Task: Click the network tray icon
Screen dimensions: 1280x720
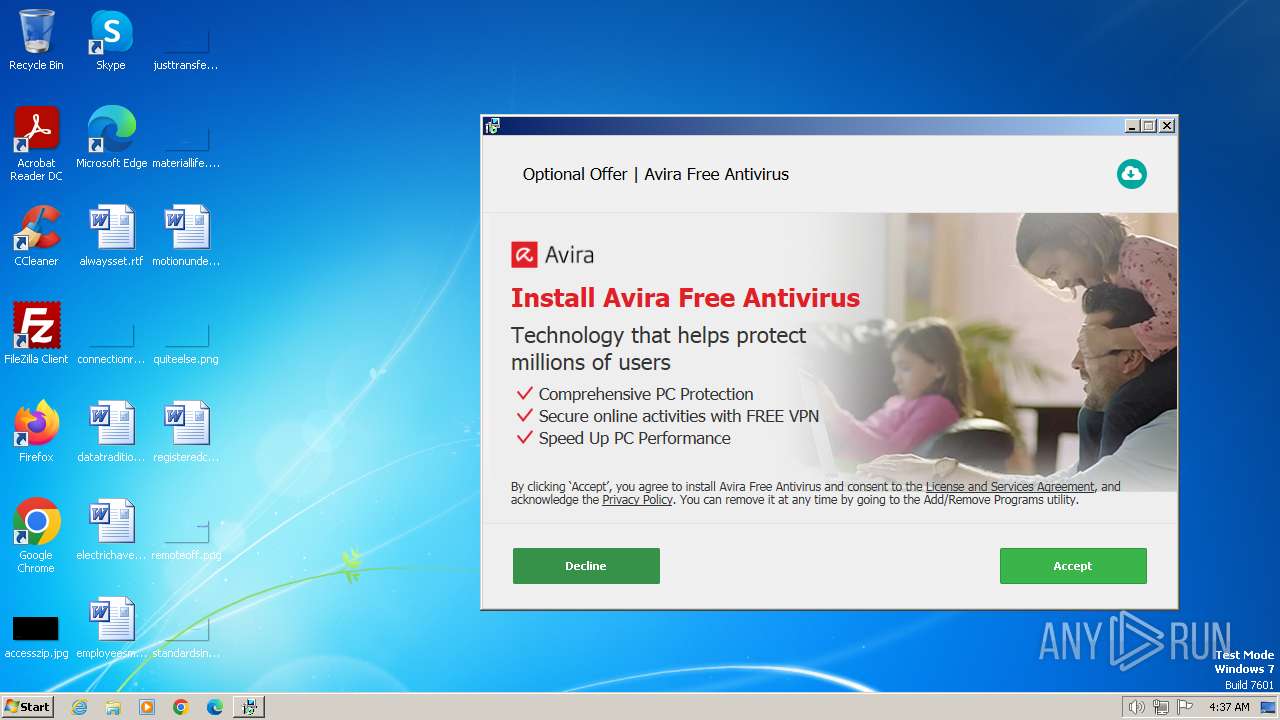Action: pos(1161,707)
